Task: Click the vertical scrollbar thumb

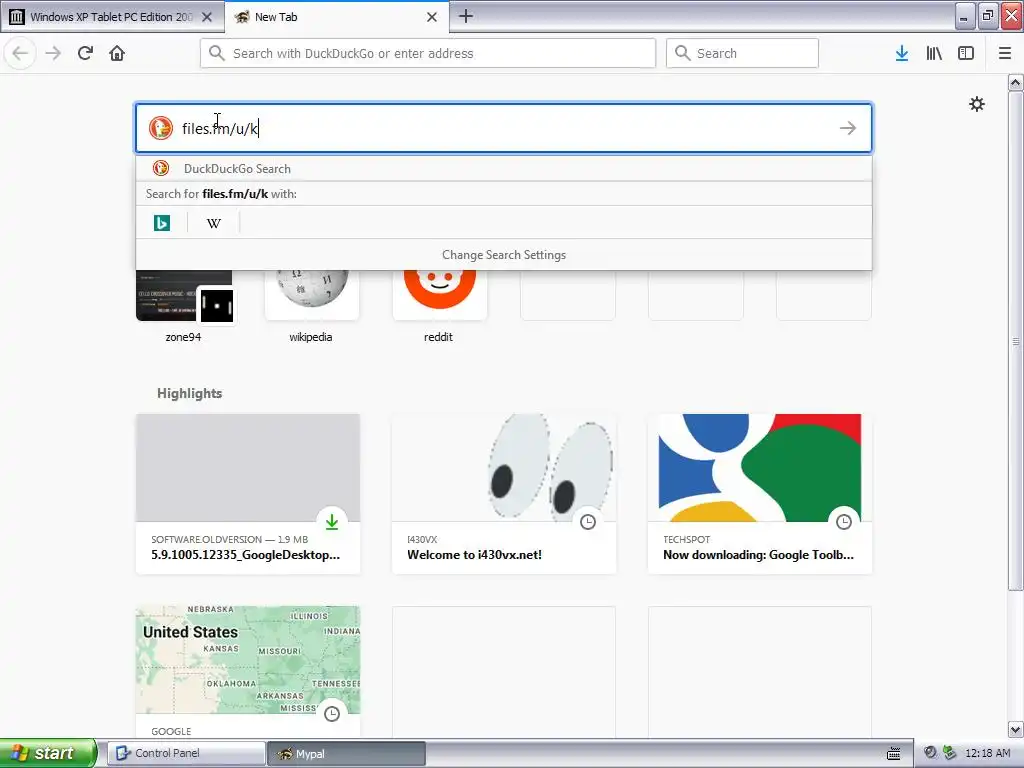Action: pyautogui.click(x=1016, y=341)
